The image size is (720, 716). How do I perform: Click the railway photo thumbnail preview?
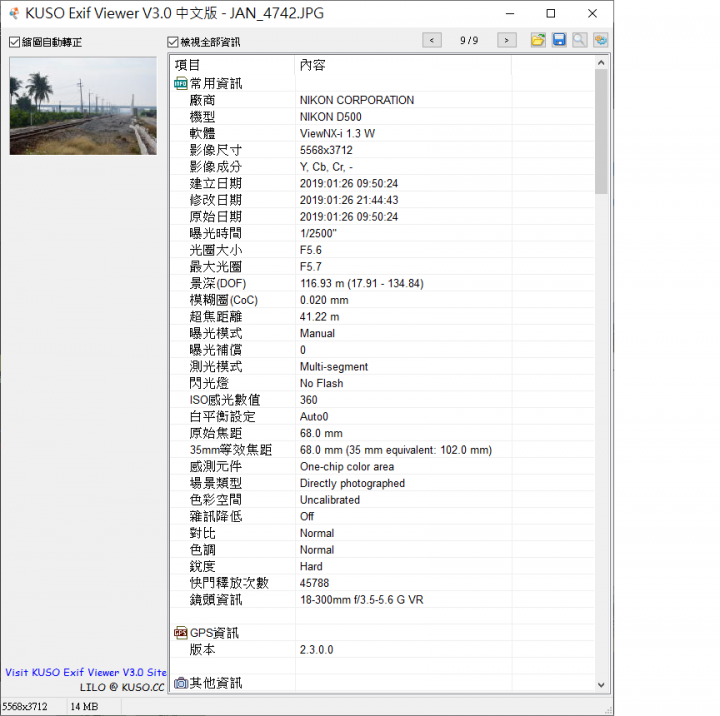pyautogui.click(x=83, y=106)
